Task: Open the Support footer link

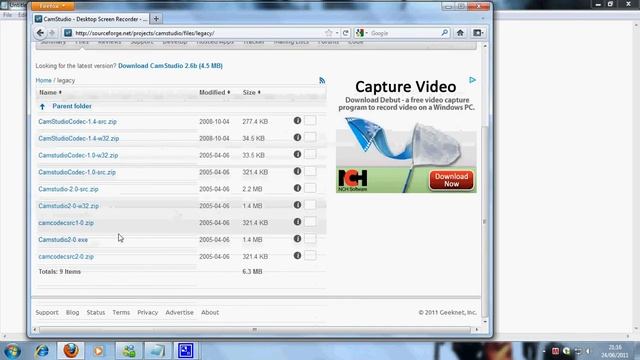Action: (47, 312)
